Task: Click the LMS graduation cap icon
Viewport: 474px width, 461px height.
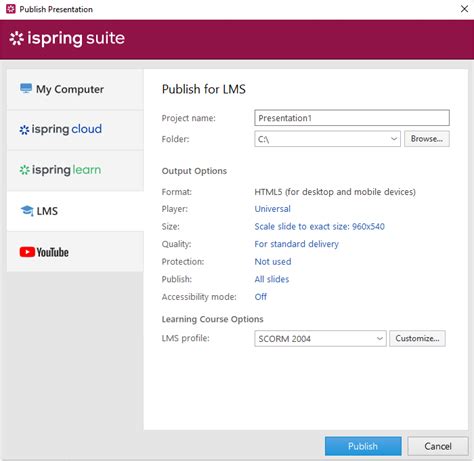Action: tap(27, 211)
